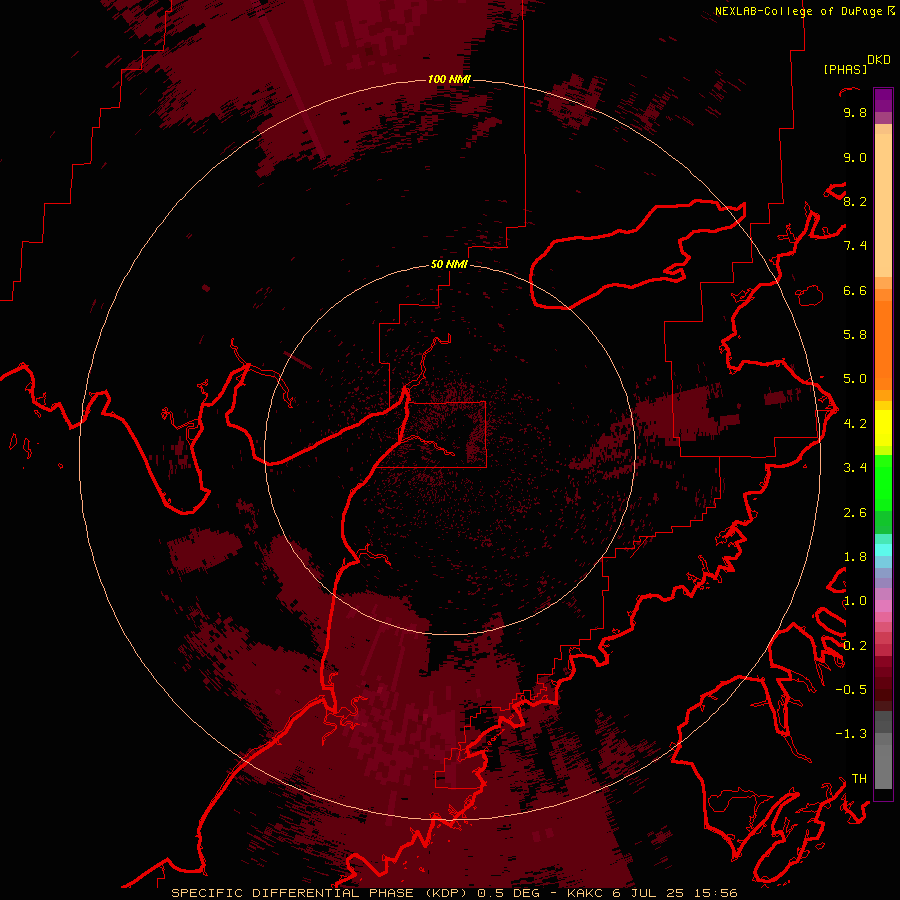900x900 pixels.
Task: Click the DKD label above the color scale
Action: coord(879,60)
